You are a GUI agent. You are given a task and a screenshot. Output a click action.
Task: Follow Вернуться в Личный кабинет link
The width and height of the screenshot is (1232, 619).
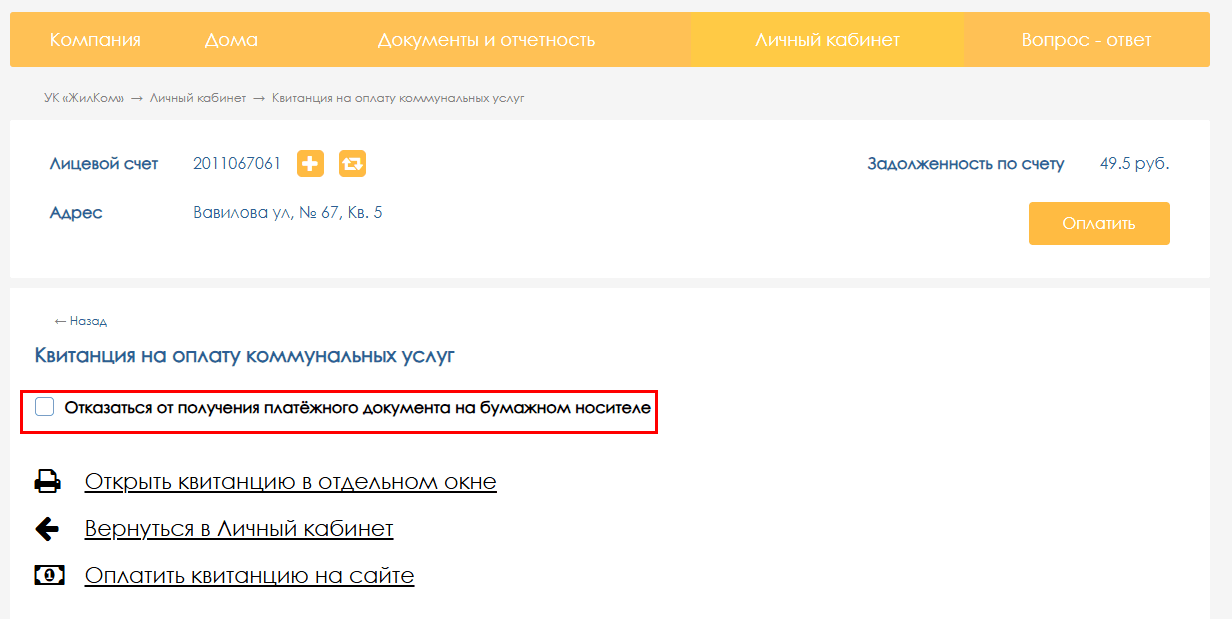(x=239, y=529)
